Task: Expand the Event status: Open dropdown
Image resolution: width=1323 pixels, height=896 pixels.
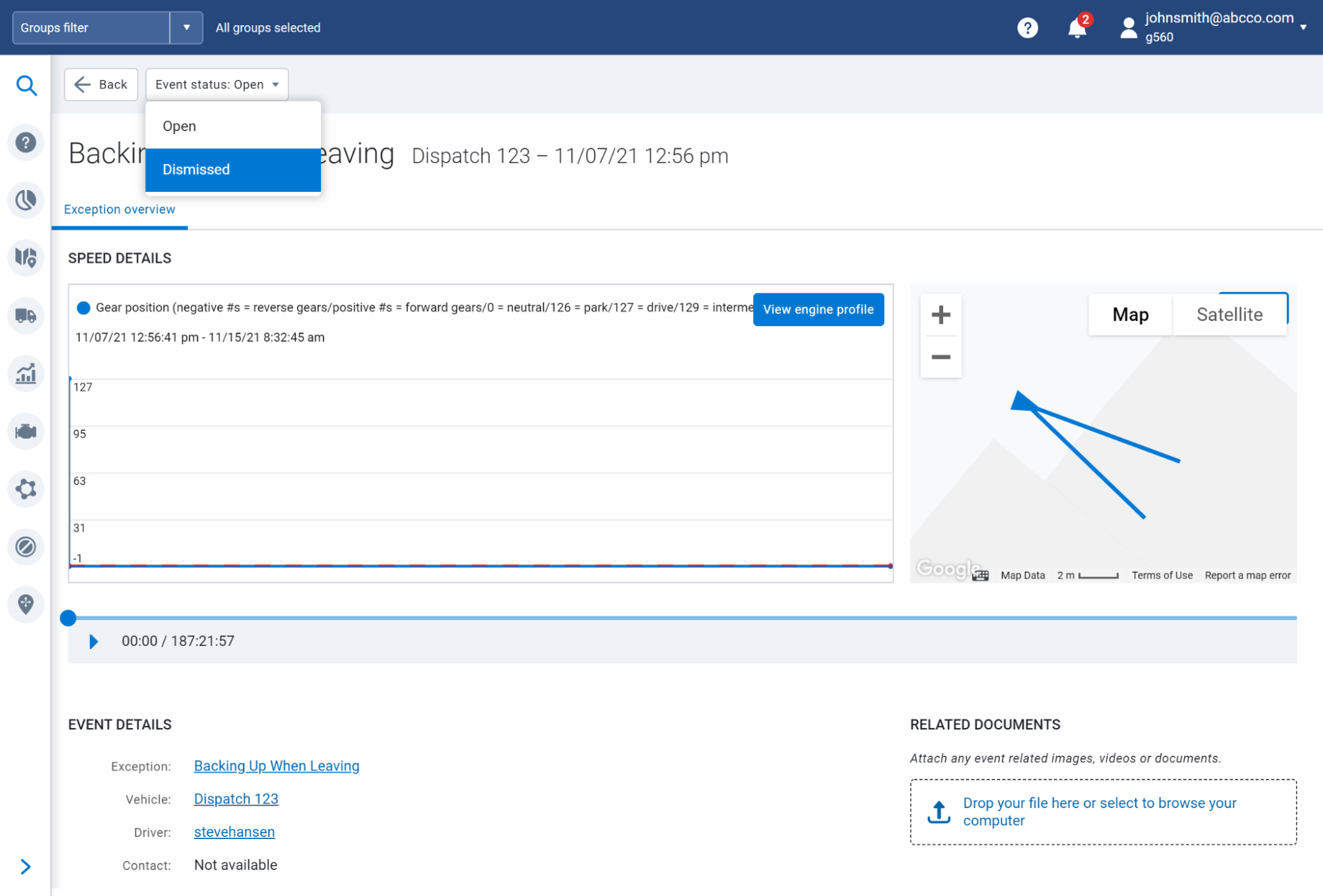Action: 216,85
